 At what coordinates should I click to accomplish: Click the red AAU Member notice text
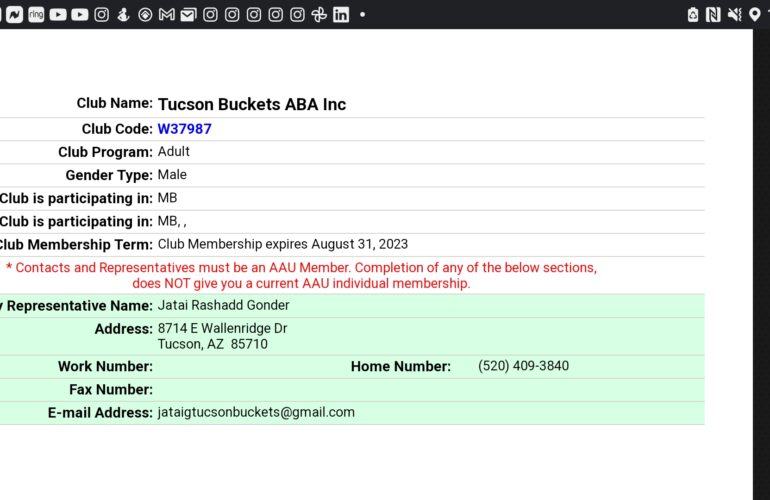(301, 276)
